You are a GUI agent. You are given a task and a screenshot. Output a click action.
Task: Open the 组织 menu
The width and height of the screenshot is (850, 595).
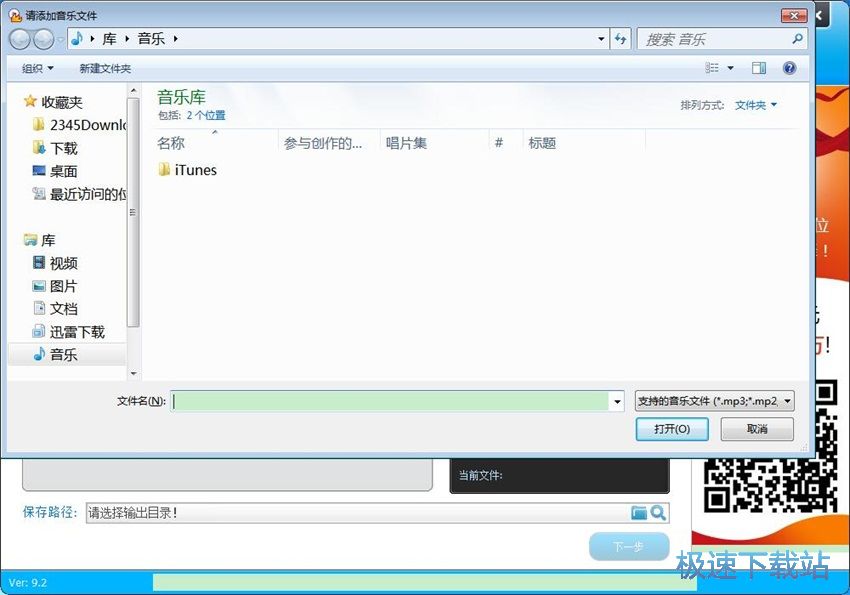(37, 68)
